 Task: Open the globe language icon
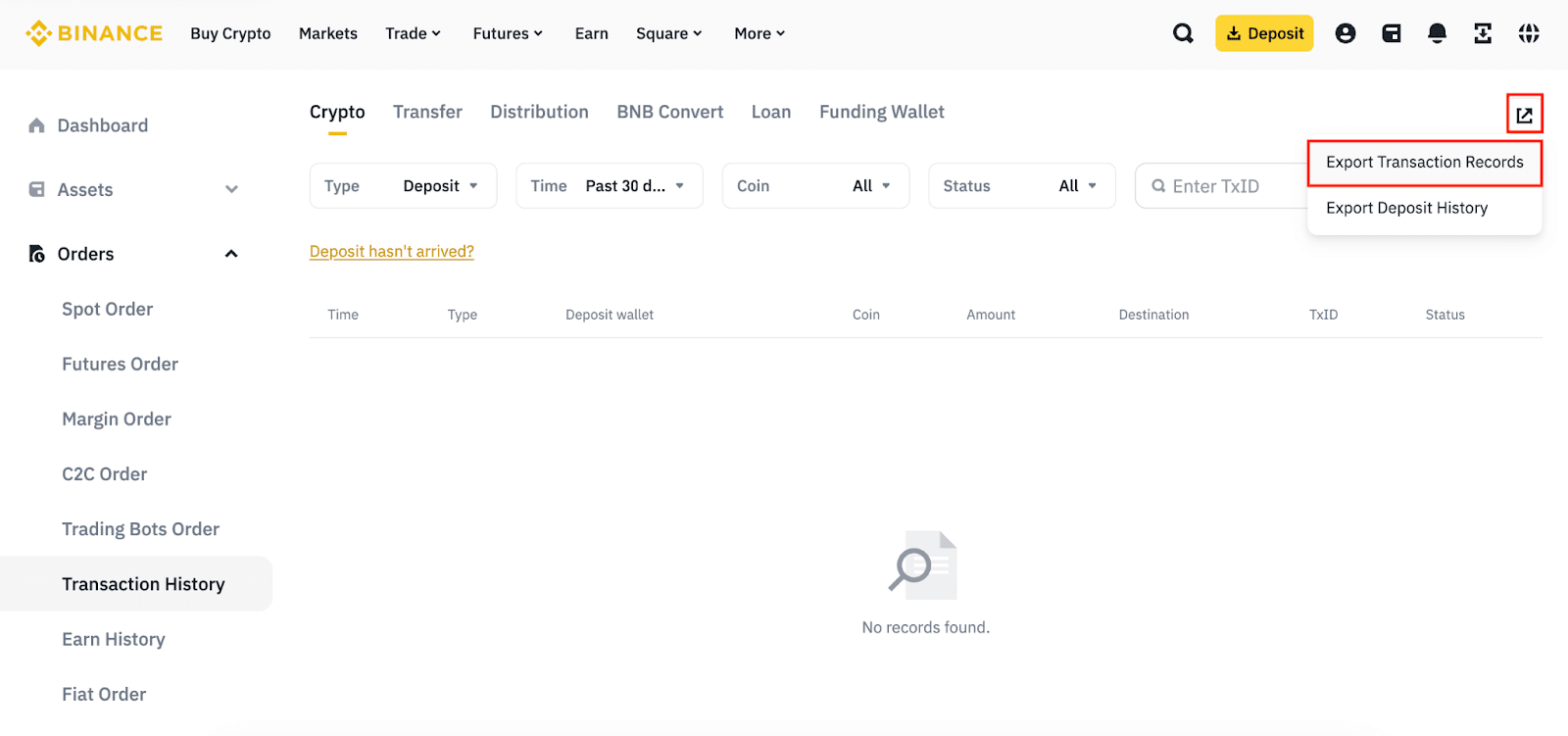(x=1529, y=33)
